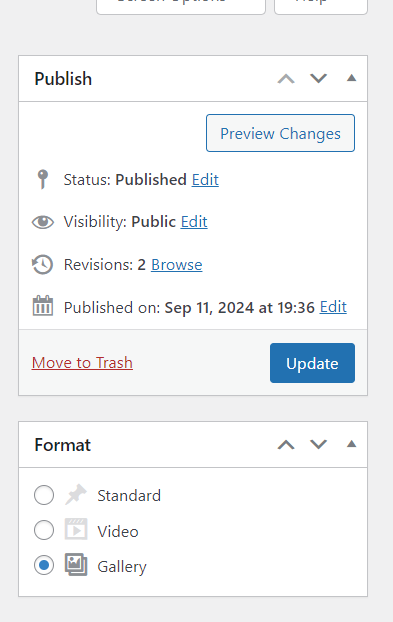The height and width of the screenshot is (622, 393).
Task: Click the Update button
Action: tap(312, 363)
